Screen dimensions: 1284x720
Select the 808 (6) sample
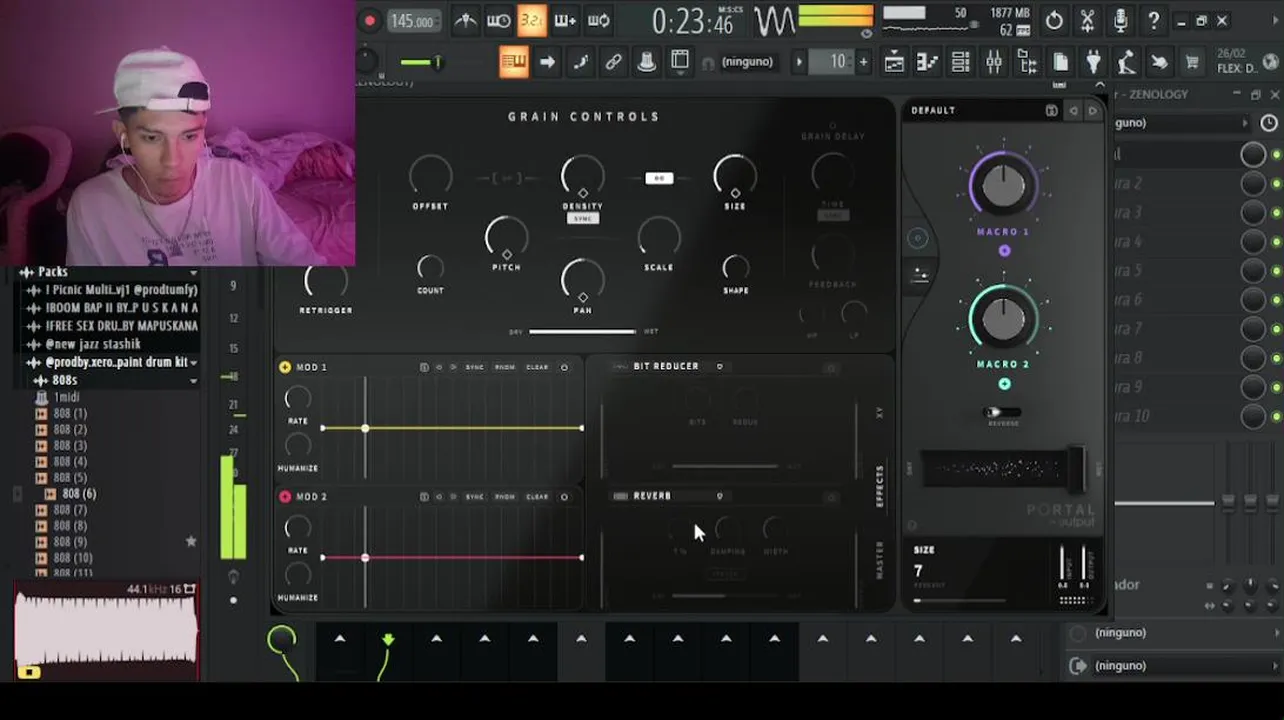pos(80,493)
